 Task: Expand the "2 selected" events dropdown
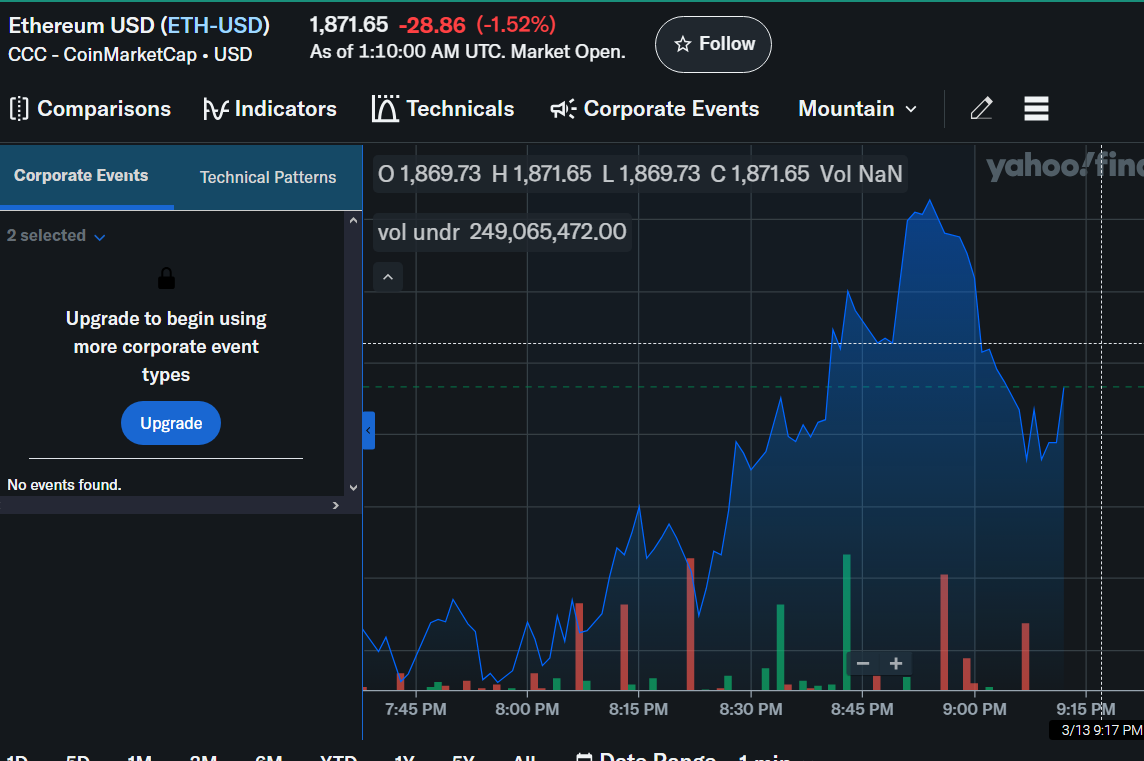click(56, 236)
